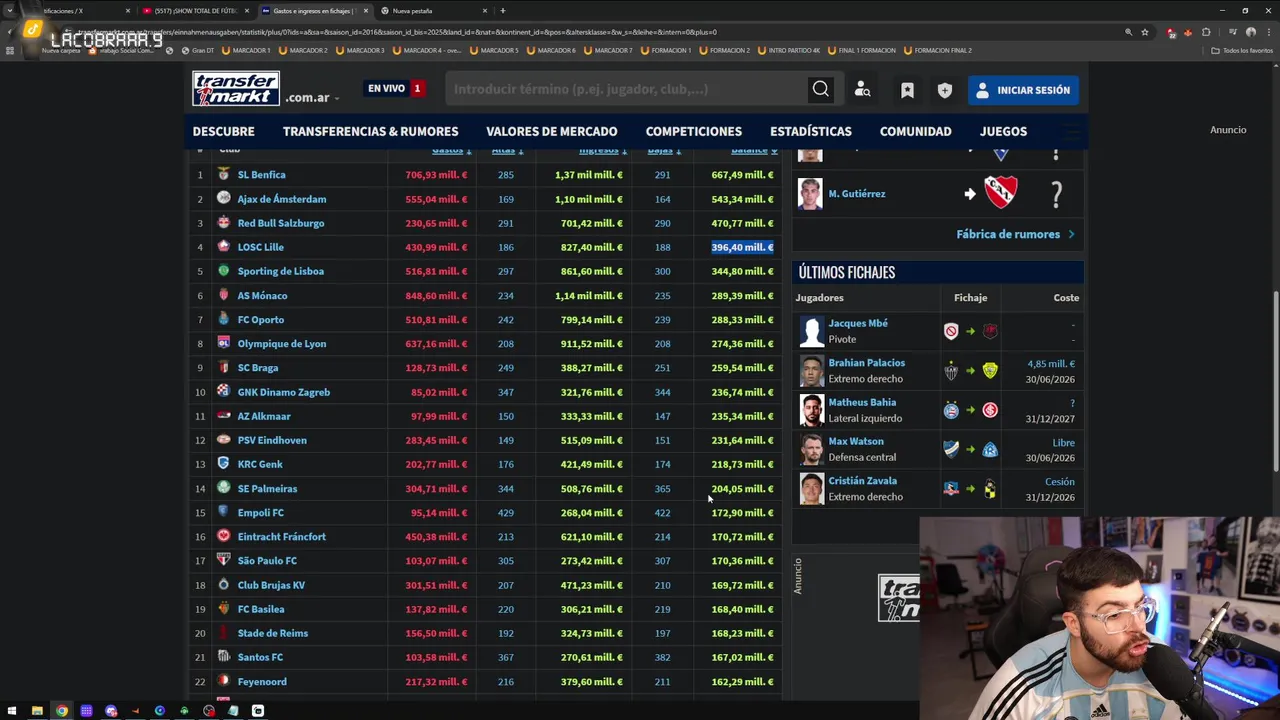Open the GNK Dinamo Zagreb link

tap(283, 392)
